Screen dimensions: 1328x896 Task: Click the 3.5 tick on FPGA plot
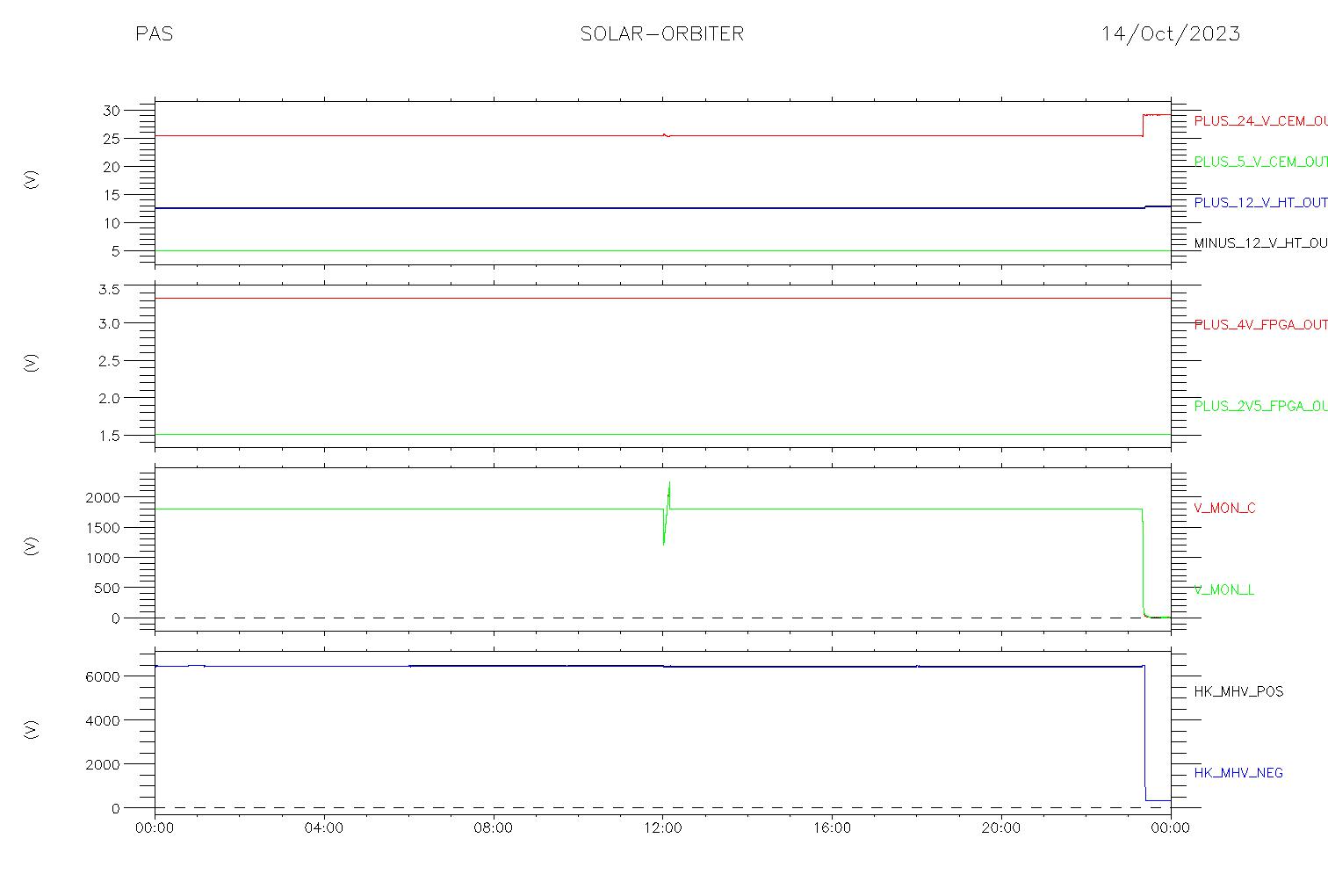tap(108, 289)
